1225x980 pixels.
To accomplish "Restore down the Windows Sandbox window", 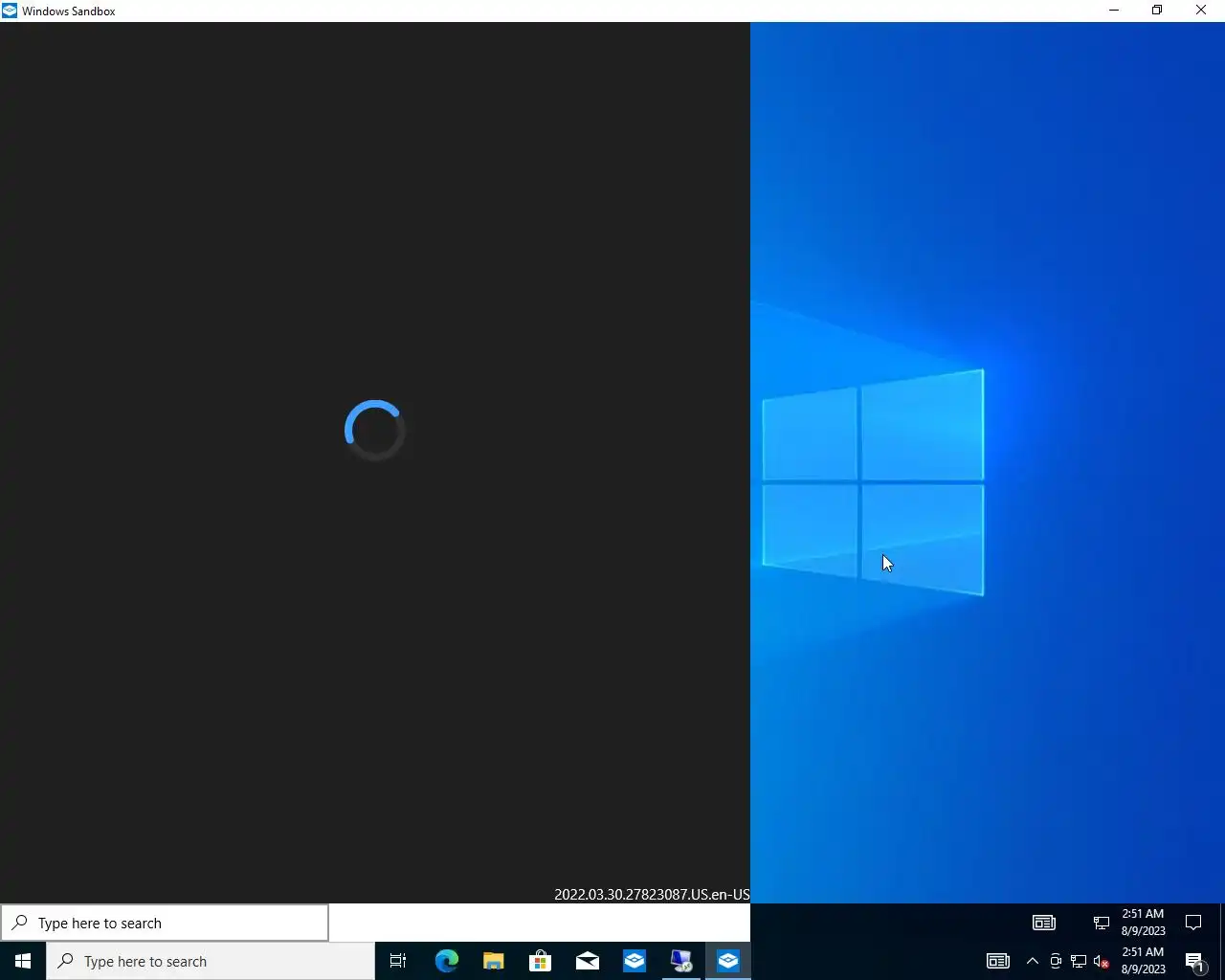I will point(1157,11).
